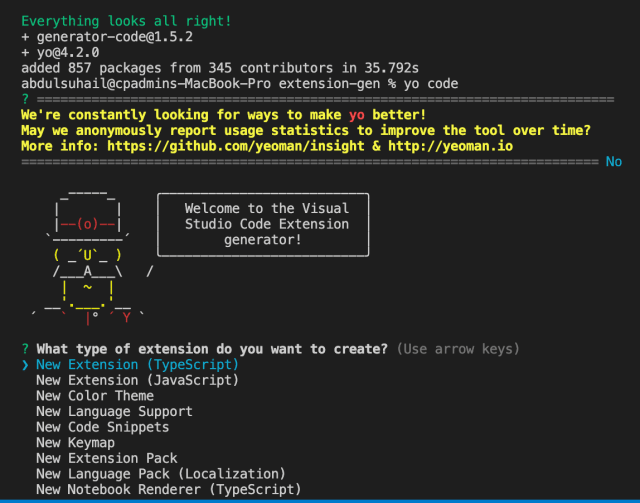The image size is (640, 503).
Task: Pick New Code Snippets option
Action: tap(102, 427)
